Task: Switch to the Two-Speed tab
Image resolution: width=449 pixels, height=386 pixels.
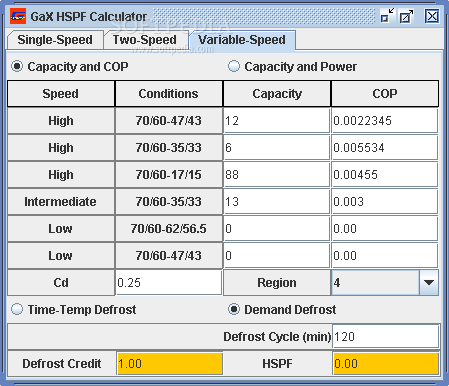Action: [145, 40]
